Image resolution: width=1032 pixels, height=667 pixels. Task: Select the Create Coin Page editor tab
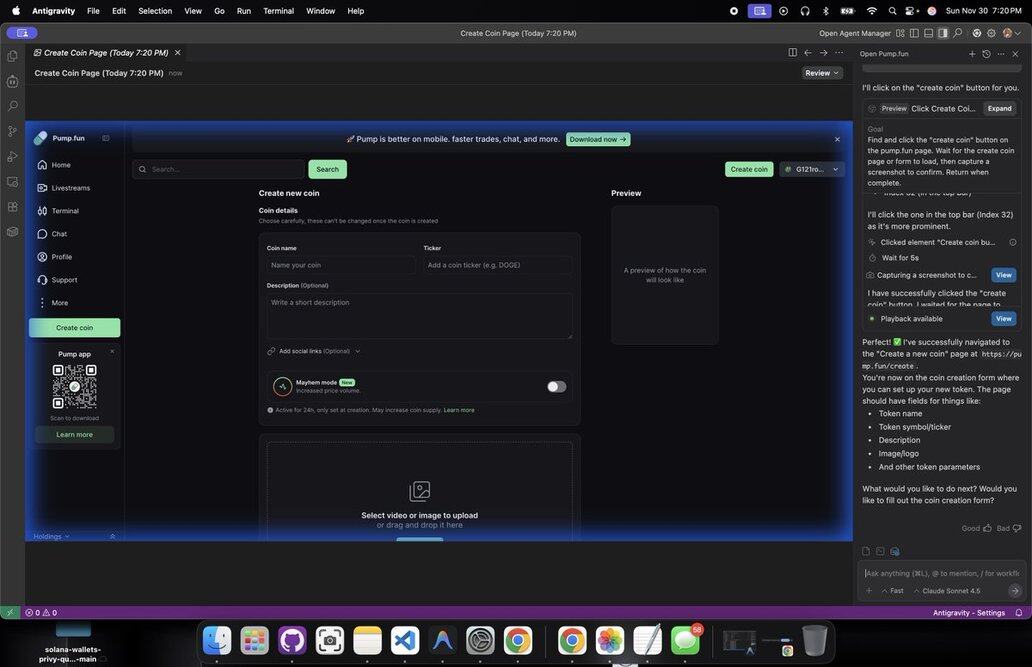(x=106, y=53)
